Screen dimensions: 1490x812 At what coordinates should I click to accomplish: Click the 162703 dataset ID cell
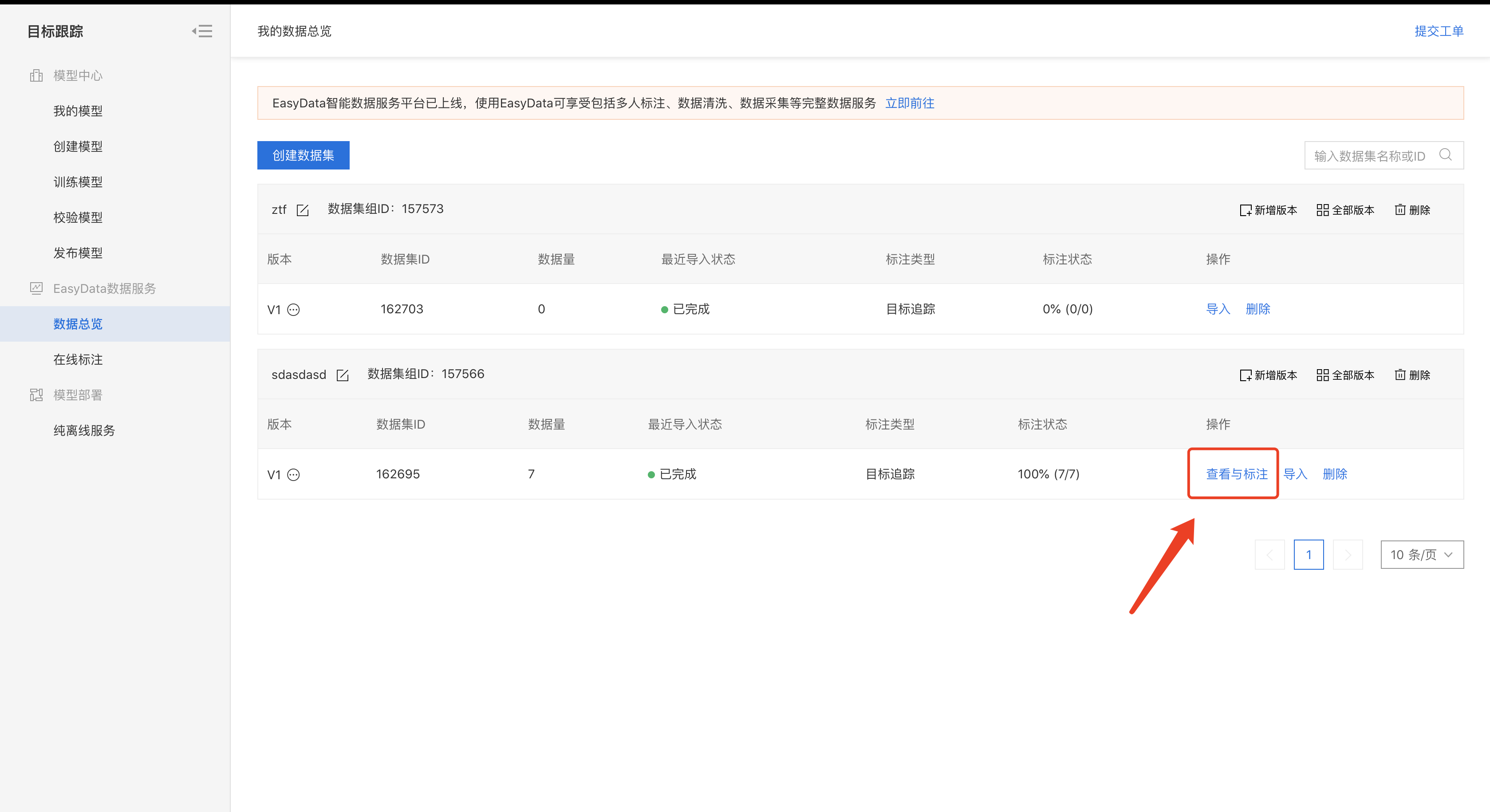402,309
